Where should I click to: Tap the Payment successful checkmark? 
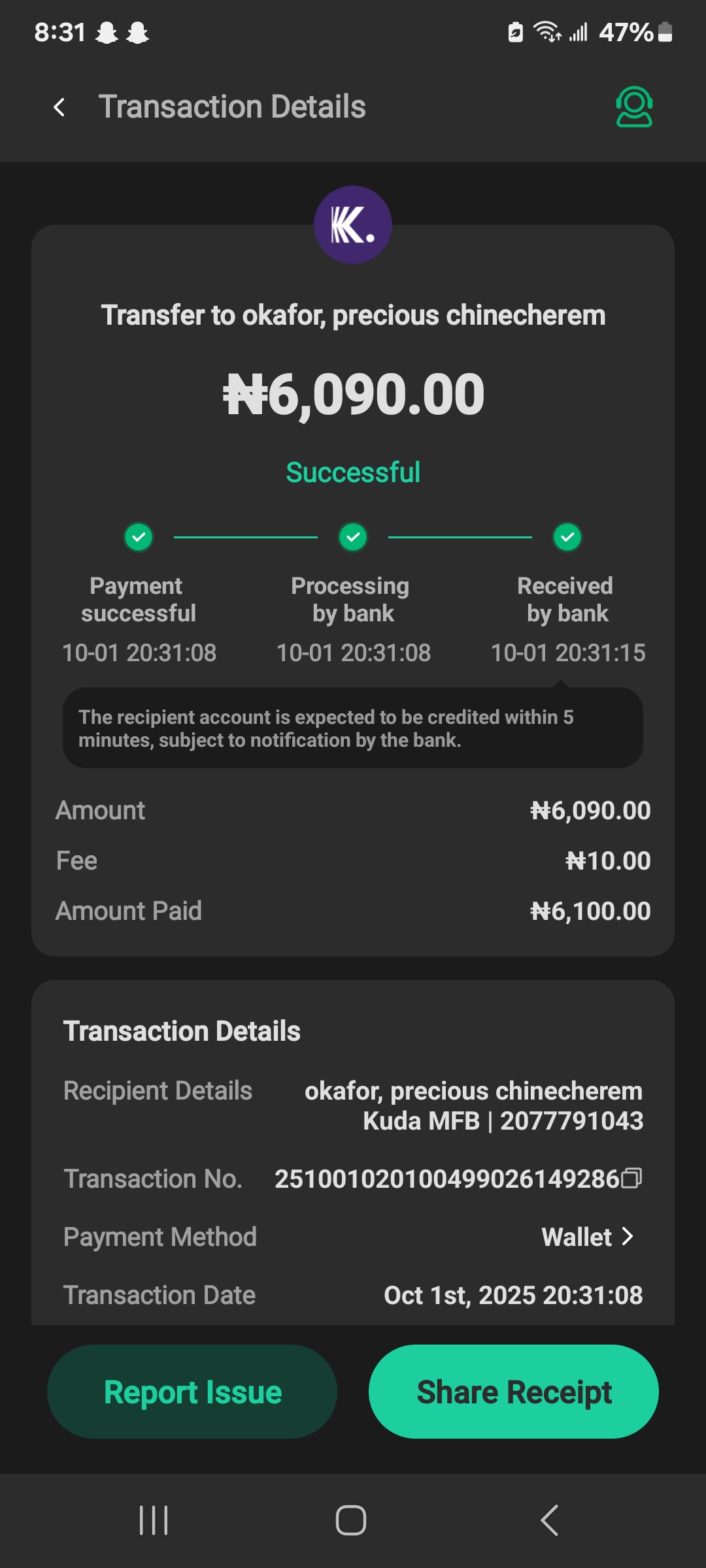click(139, 537)
